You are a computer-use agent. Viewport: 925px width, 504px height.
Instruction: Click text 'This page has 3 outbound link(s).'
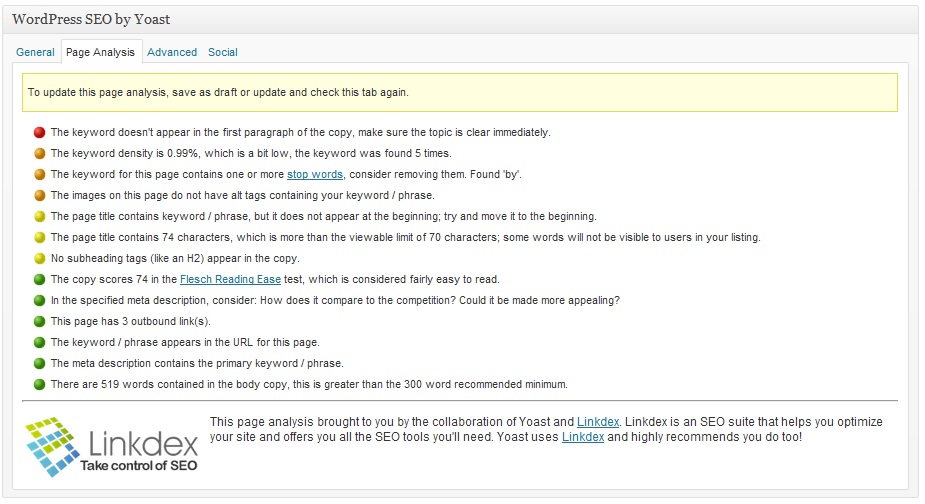(130, 322)
